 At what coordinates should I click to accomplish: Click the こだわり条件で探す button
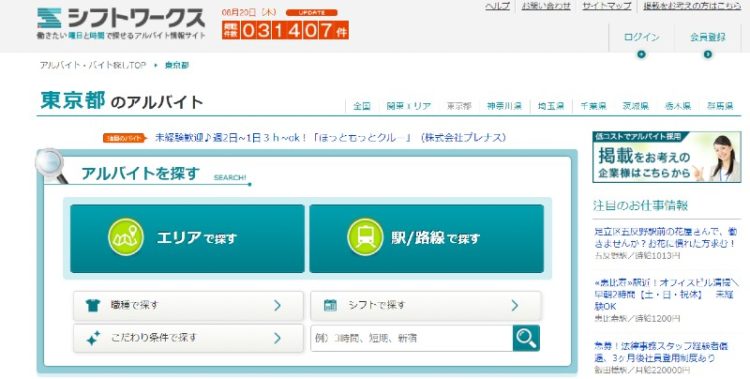tap(188, 338)
